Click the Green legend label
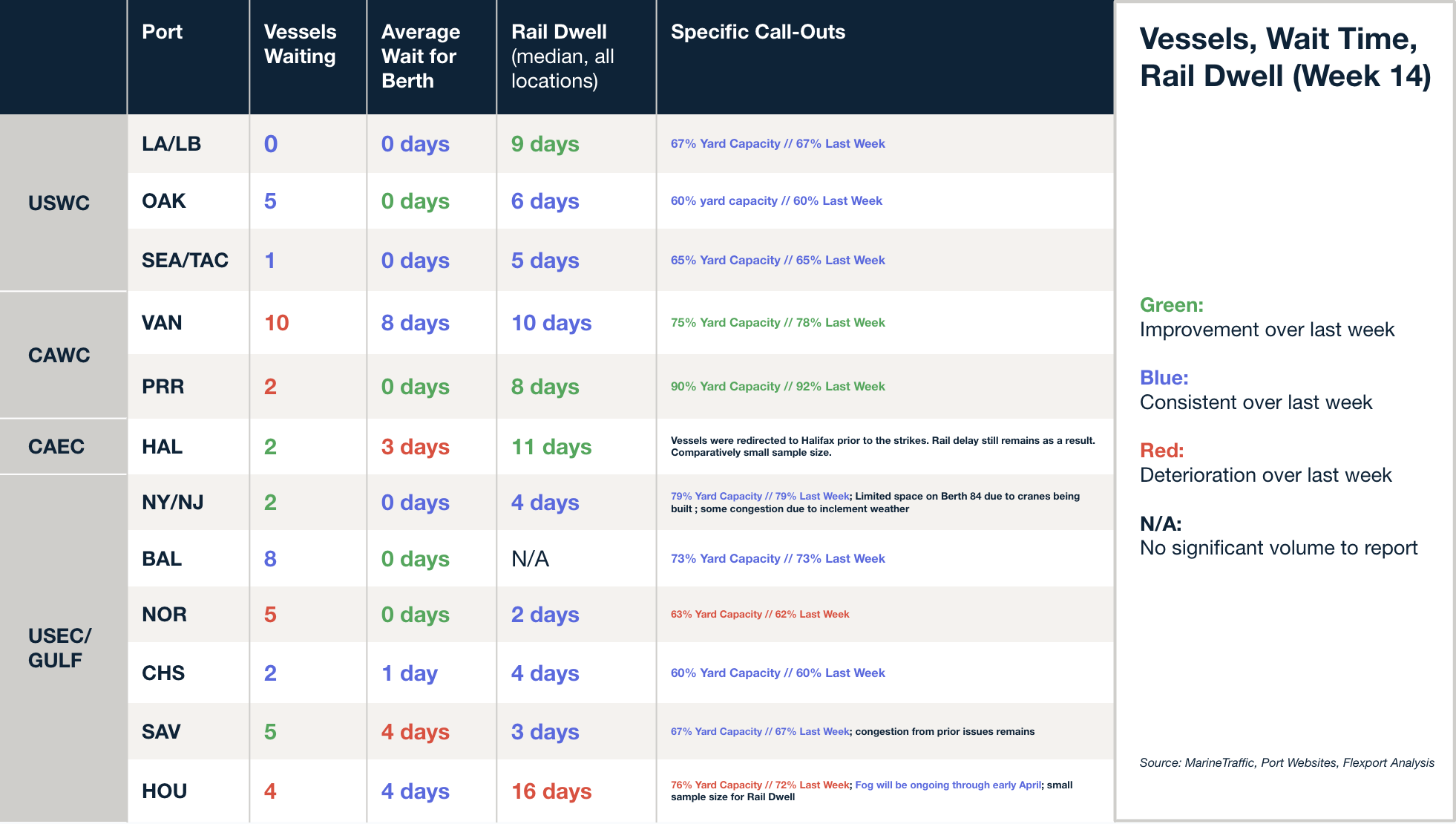 1171,305
